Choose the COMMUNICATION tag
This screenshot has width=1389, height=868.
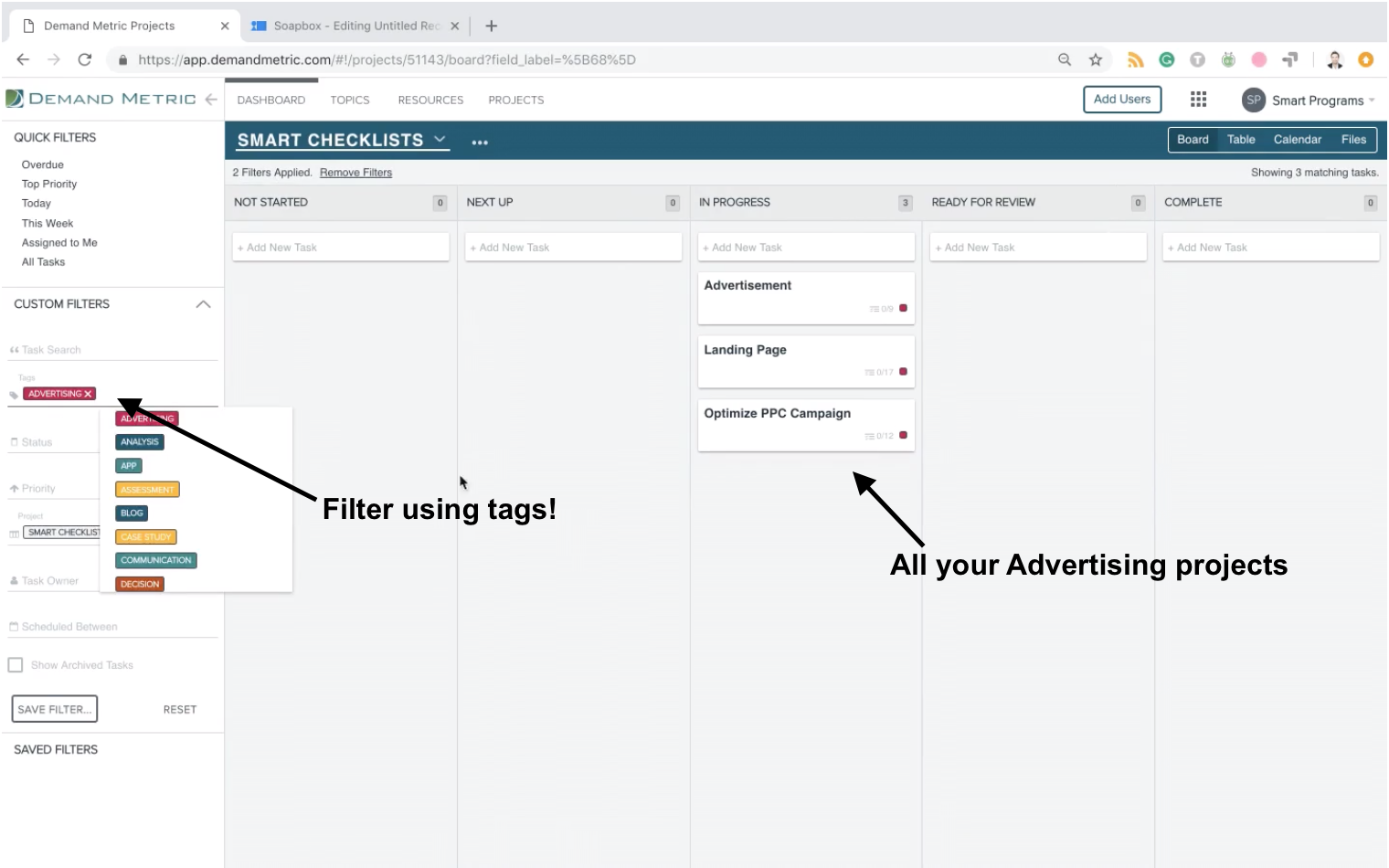[156, 561]
